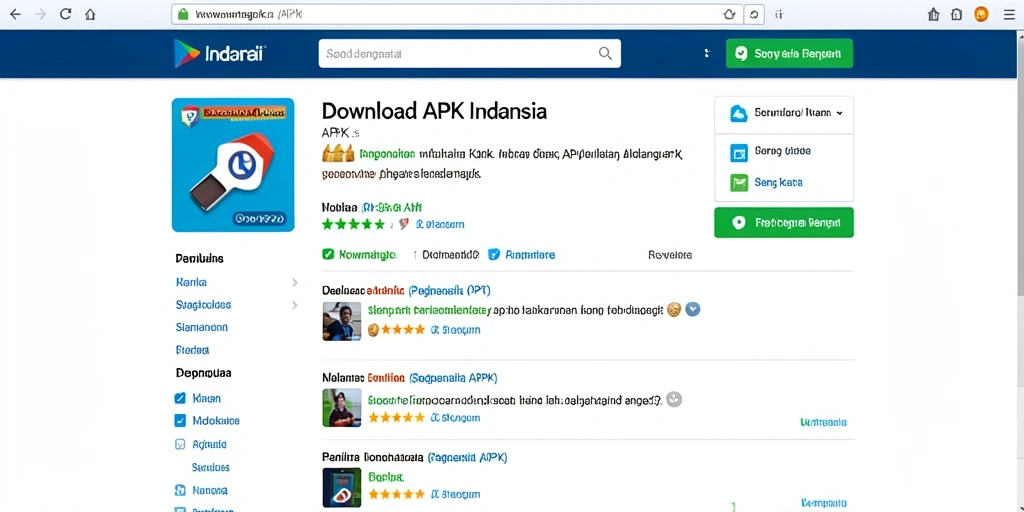Click green Sony header button

(789, 54)
